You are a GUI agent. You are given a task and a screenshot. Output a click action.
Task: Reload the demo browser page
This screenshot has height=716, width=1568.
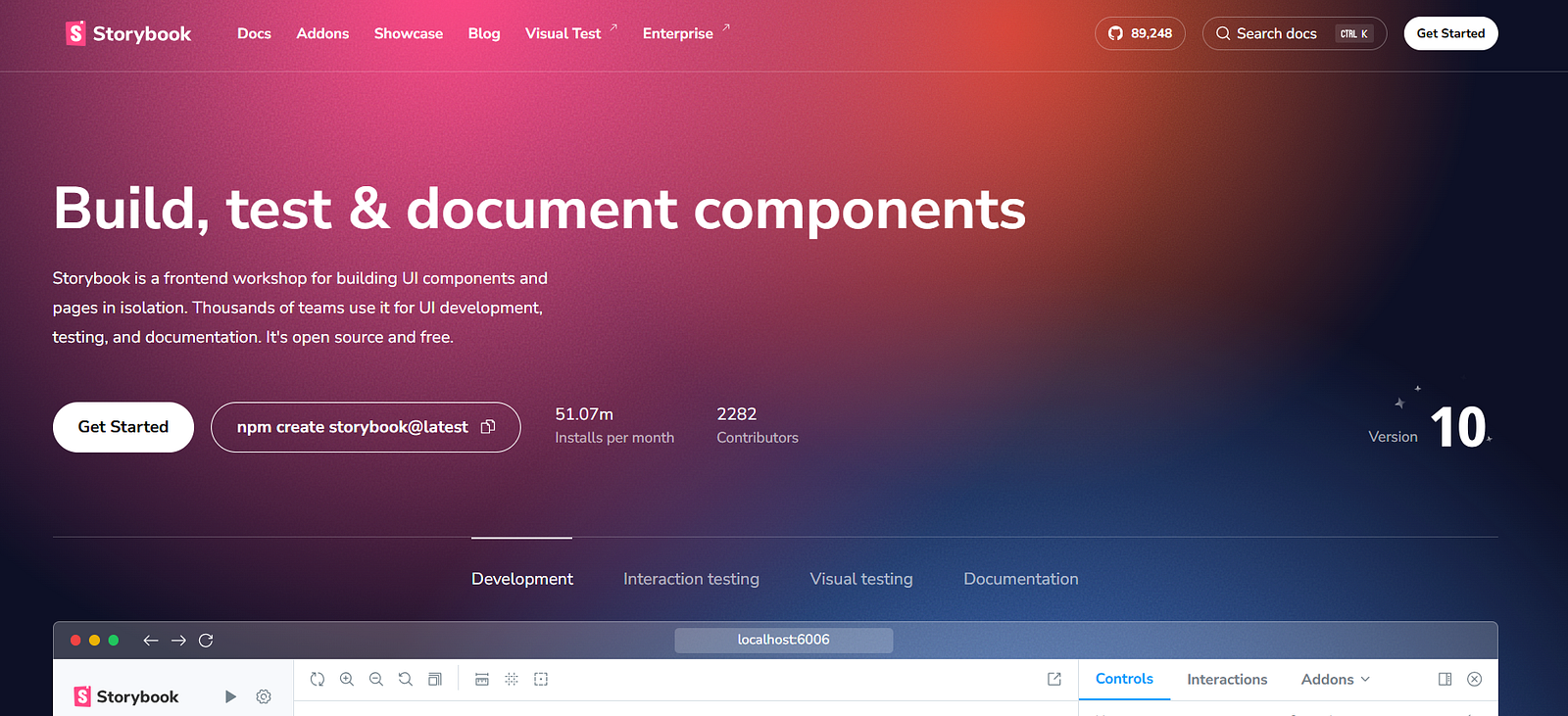coord(206,641)
